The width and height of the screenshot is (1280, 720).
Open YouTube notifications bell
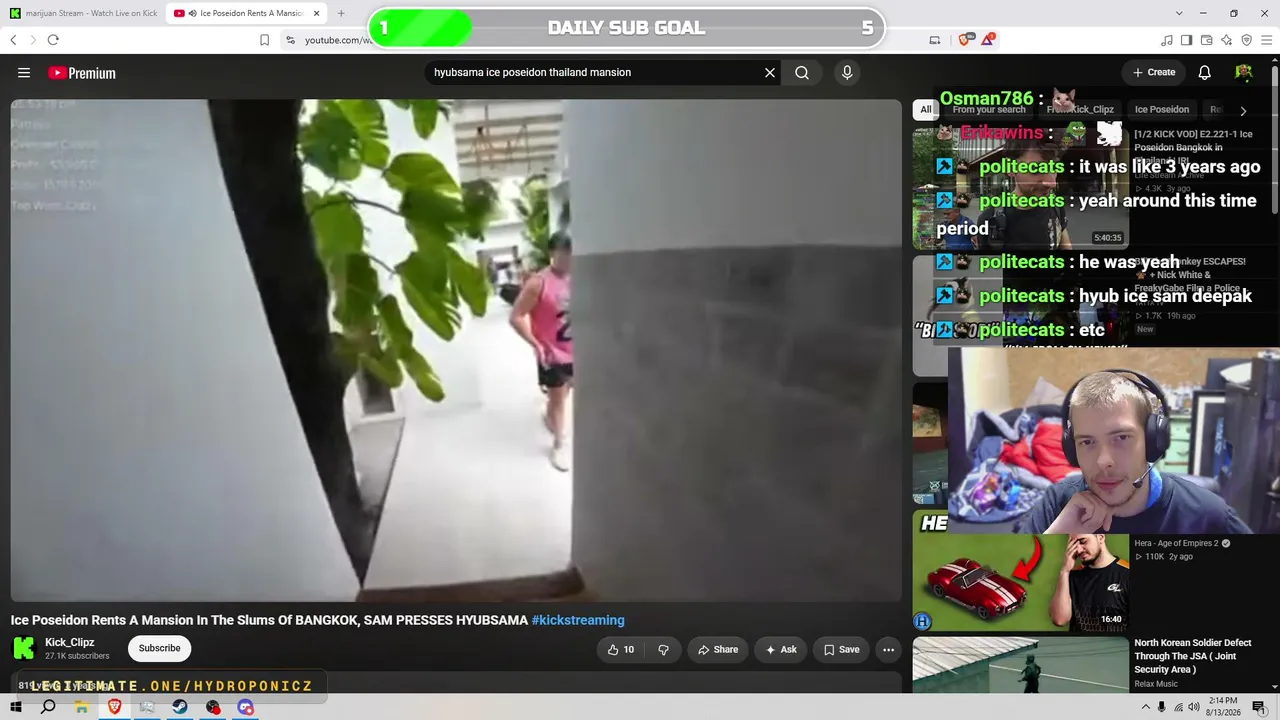coord(1205,72)
